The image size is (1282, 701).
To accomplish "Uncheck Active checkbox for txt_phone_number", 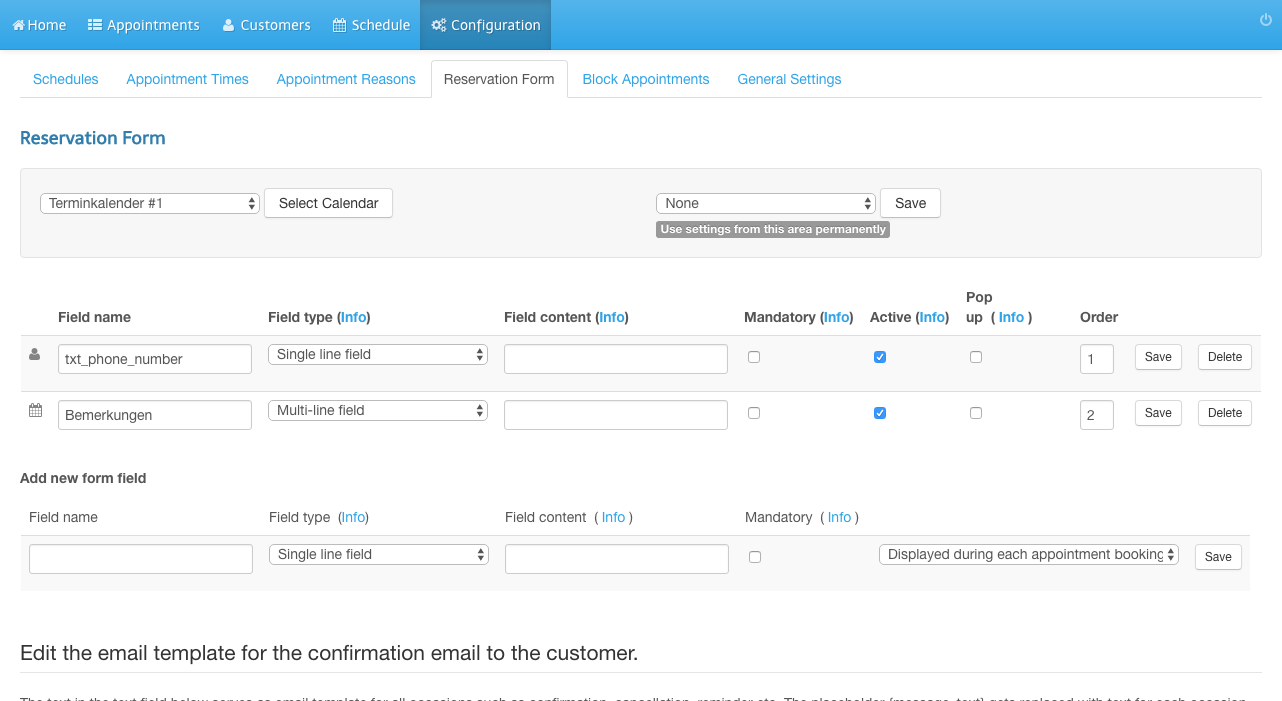I will 880,357.
